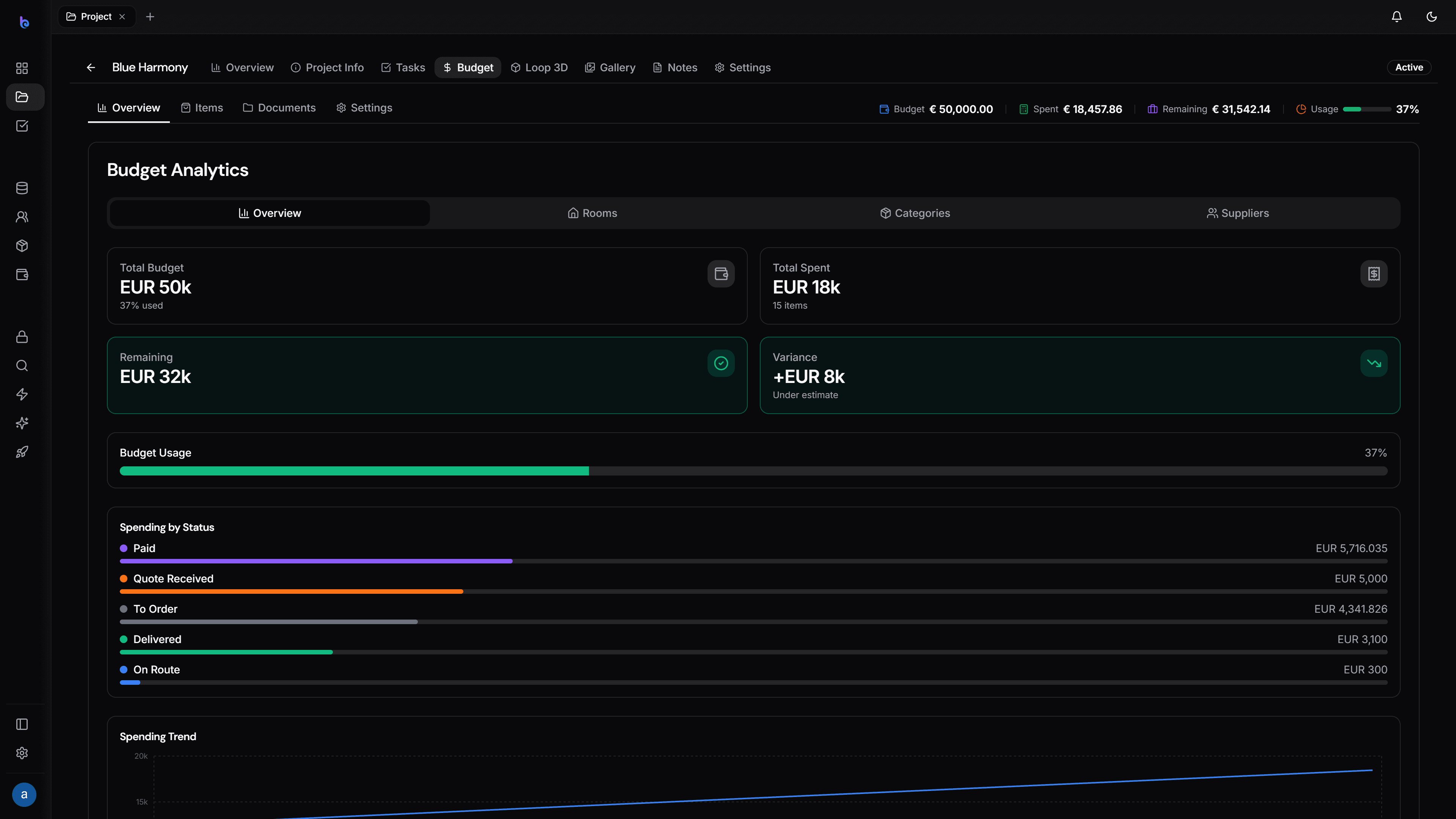
Task: Open the Loop 3D tab
Action: coord(539,68)
